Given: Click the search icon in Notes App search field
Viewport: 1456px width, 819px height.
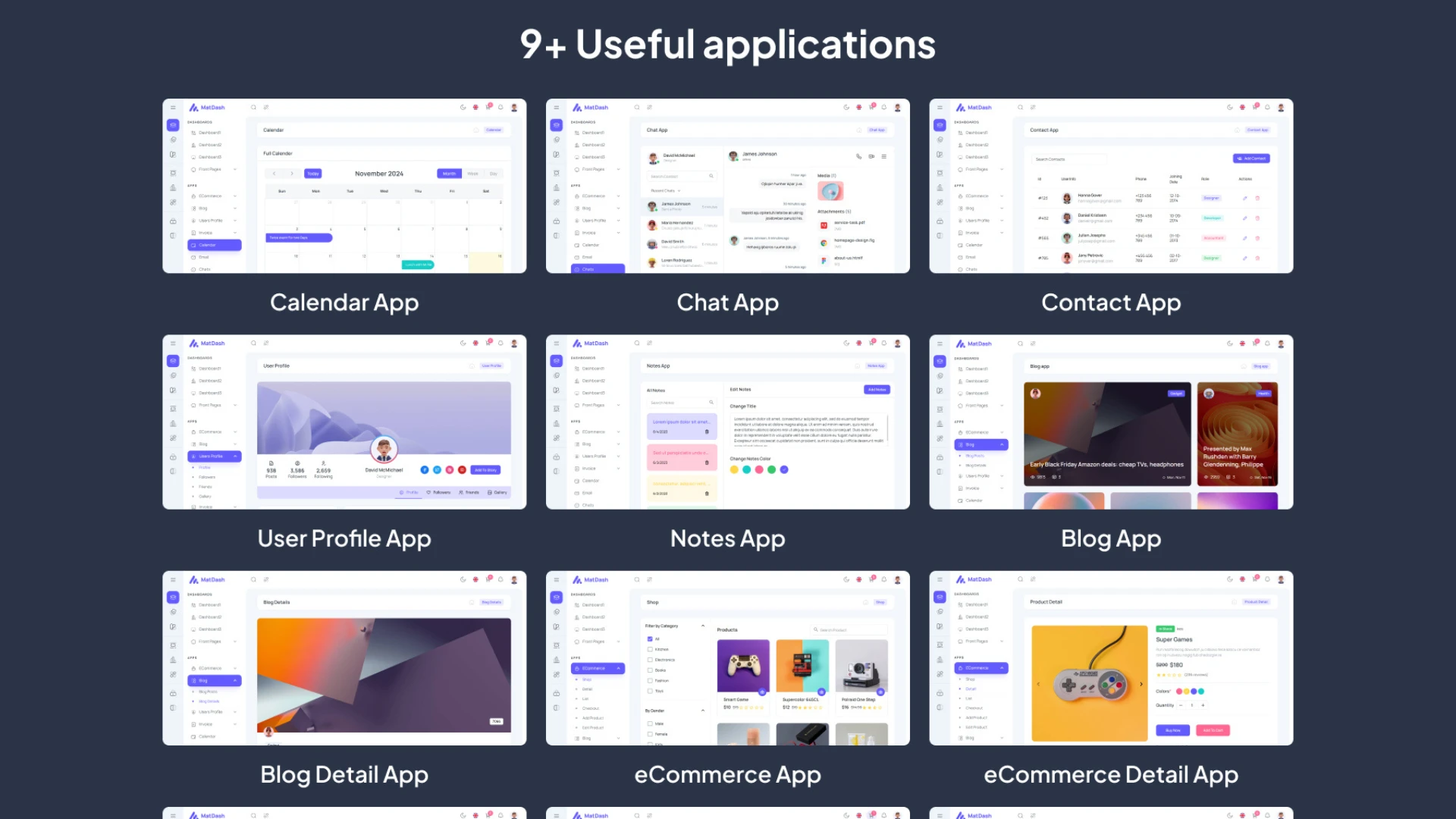Looking at the screenshot, I should click(x=711, y=403).
